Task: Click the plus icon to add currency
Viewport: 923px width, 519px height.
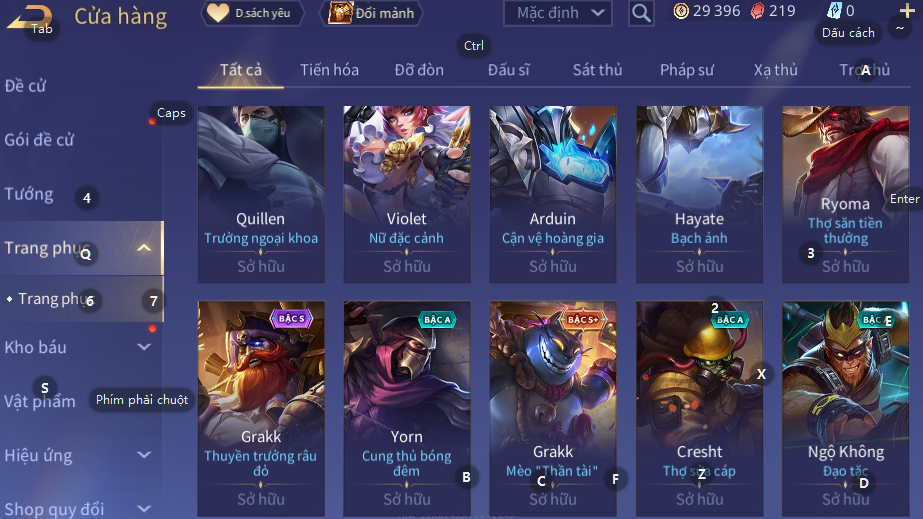Action: [x=907, y=10]
